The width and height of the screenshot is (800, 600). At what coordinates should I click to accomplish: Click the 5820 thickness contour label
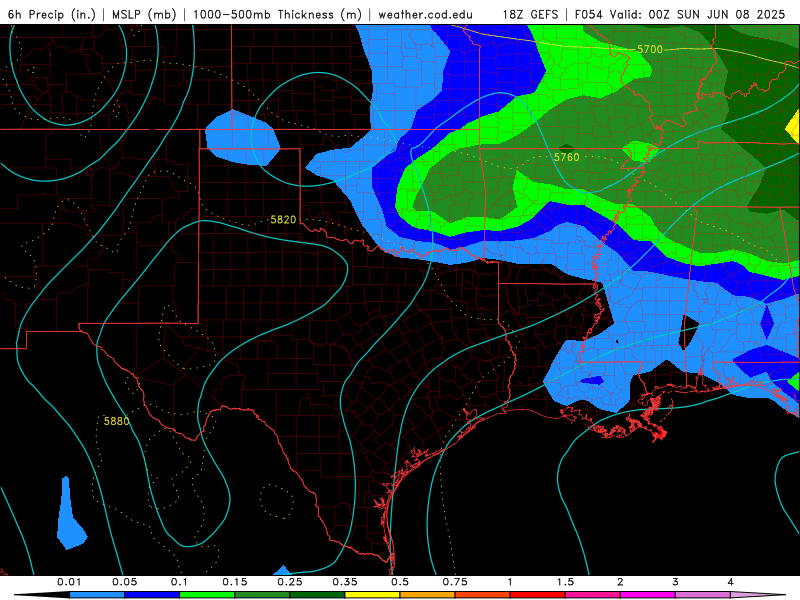pos(283,220)
